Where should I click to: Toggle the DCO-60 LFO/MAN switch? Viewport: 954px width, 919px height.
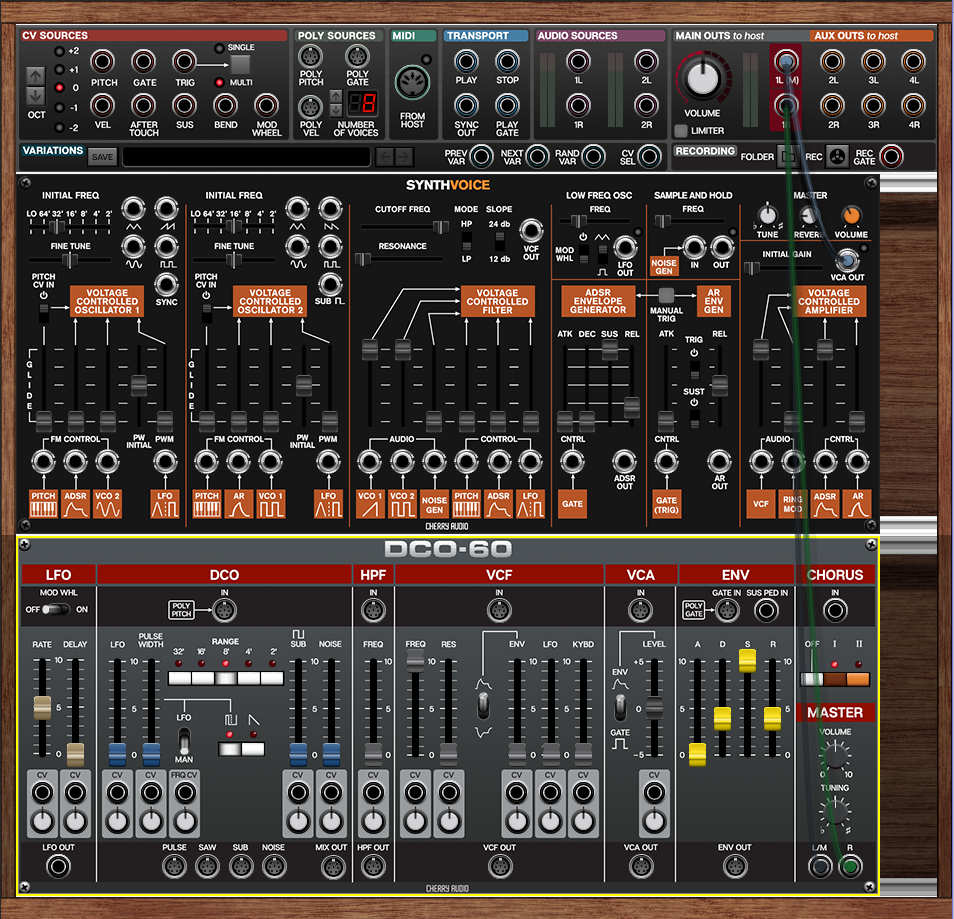[x=184, y=741]
